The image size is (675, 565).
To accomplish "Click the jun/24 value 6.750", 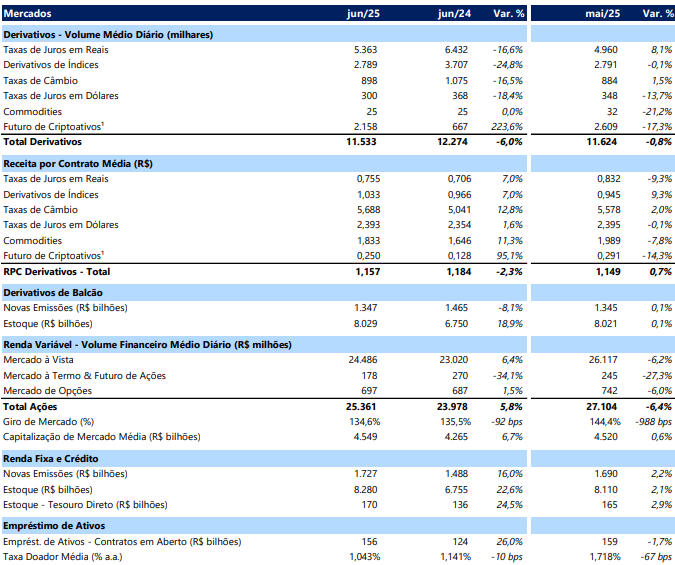I will (x=456, y=324).
